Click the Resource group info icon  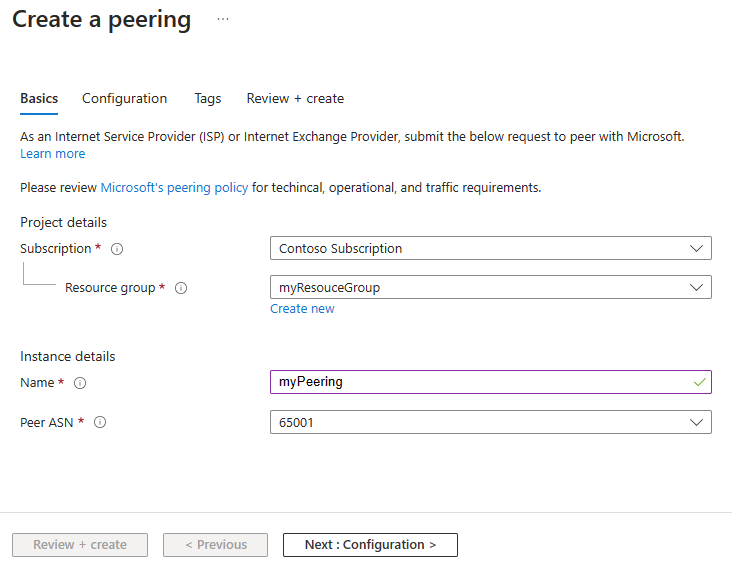(x=181, y=288)
